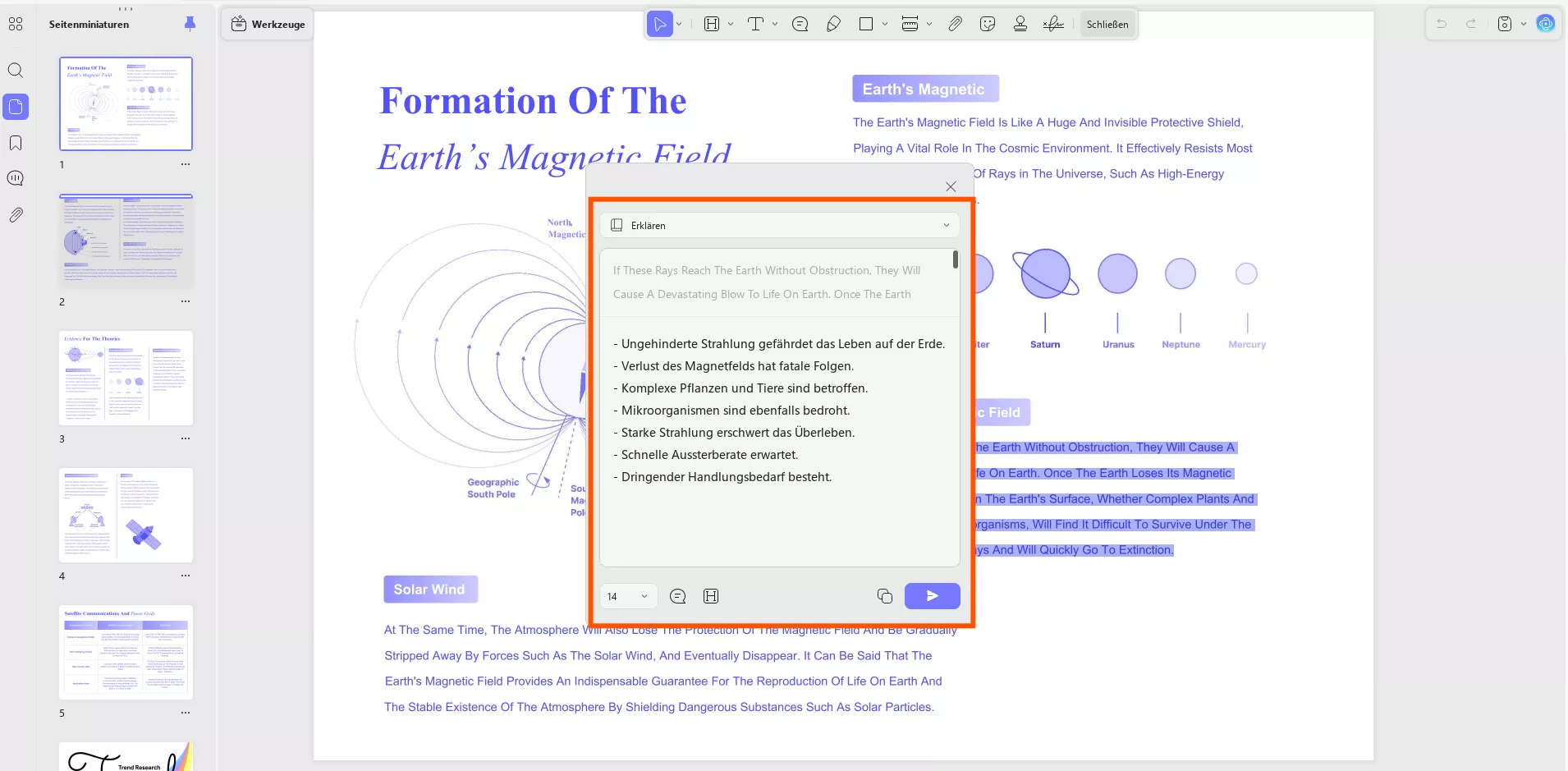Insert result as sticky note from the popup
This screenshot has height=771, width=1568.
[x=678, y=596]
